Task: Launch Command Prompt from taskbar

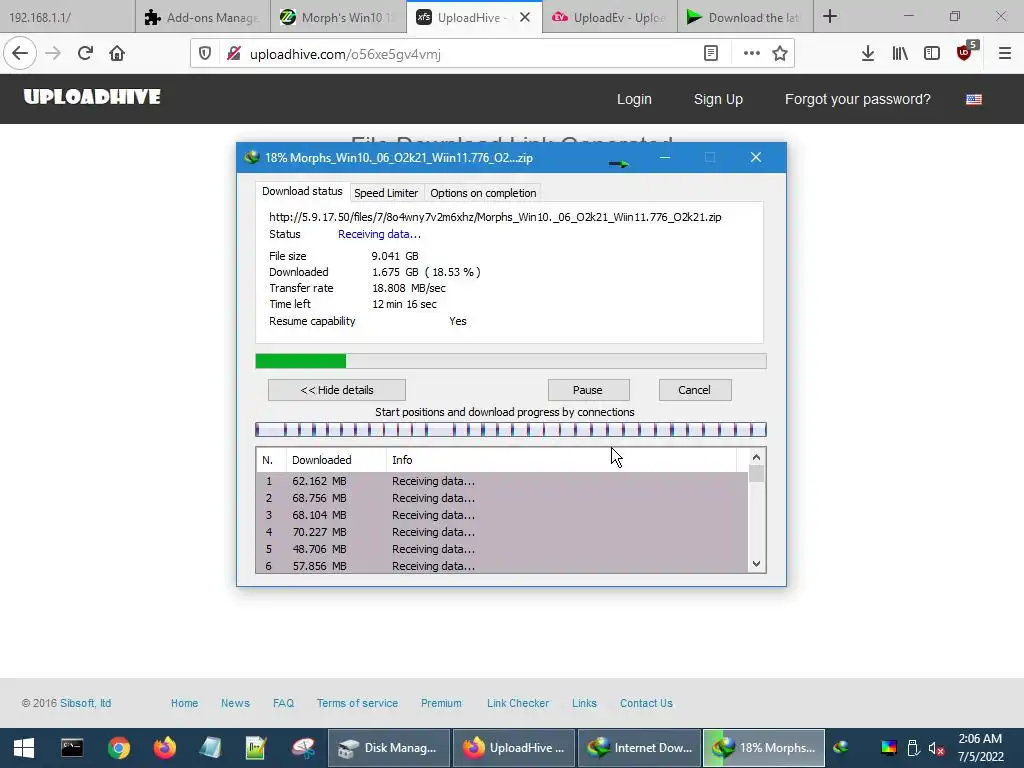Action: (72, 748)
